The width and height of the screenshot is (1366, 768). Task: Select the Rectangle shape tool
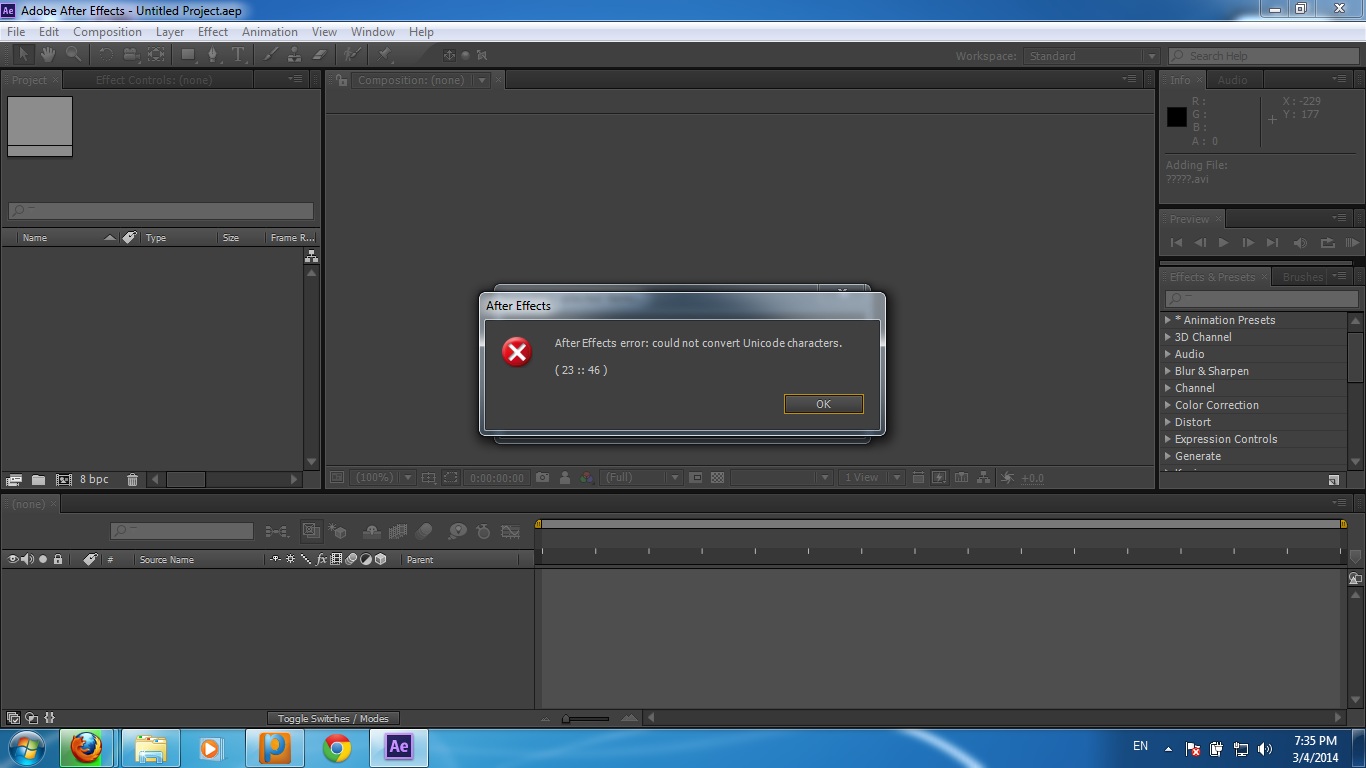[x=188, y=55]
